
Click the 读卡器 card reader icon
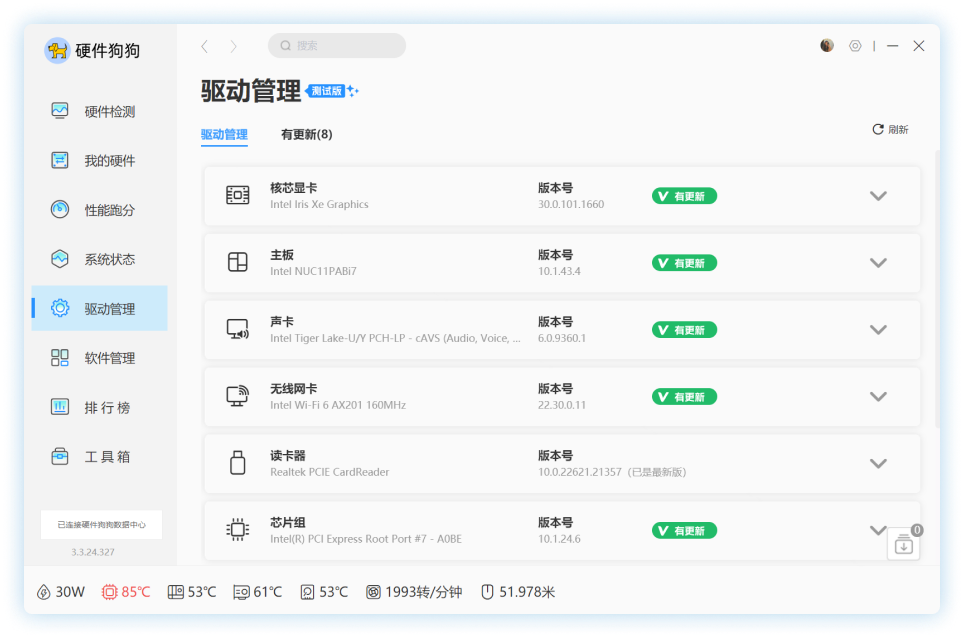point(237,463)
